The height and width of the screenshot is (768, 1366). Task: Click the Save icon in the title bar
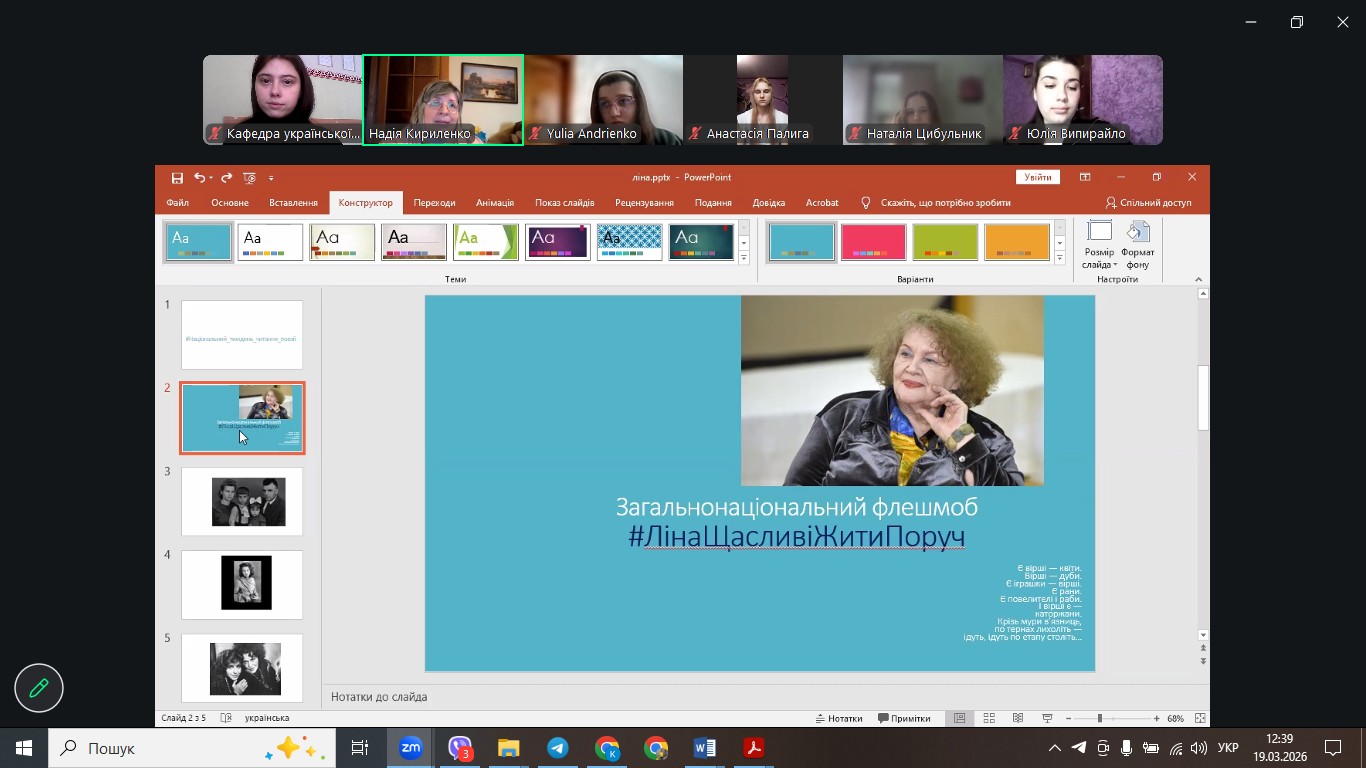point(177,178)
